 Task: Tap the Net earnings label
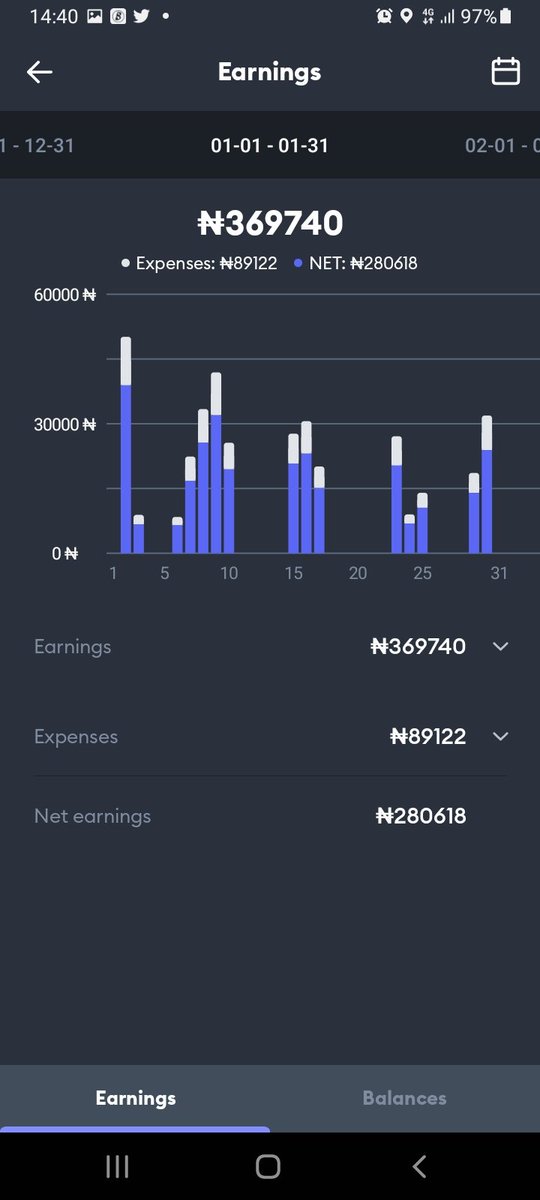[92, 816]
